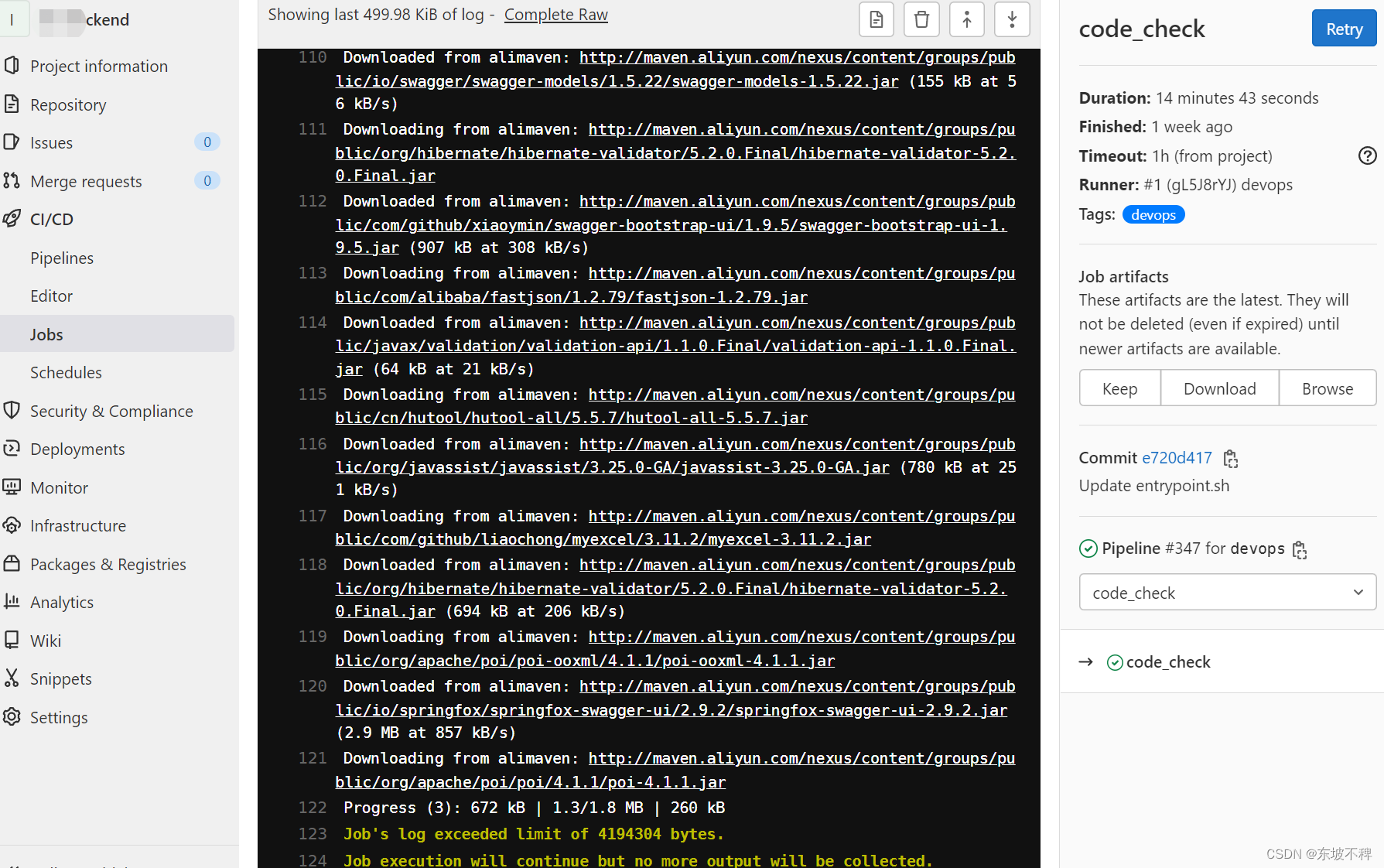Click the Deployments sidebar icon
Image resolution: width=1384 pixels, height=868 pixels.
point(12,449)
